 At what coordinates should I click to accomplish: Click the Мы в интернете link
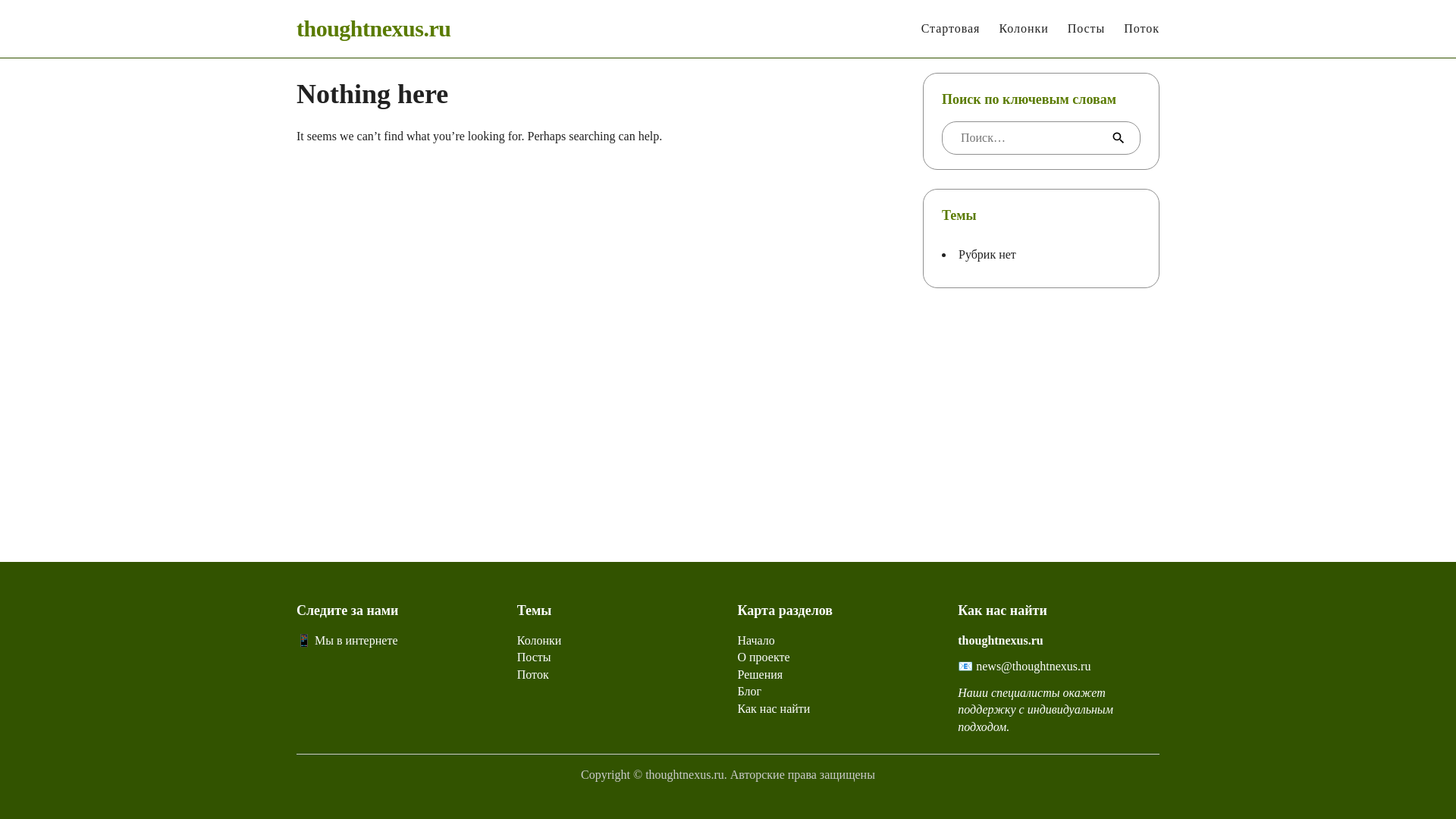pyautogui.click(x=356, y=641)
